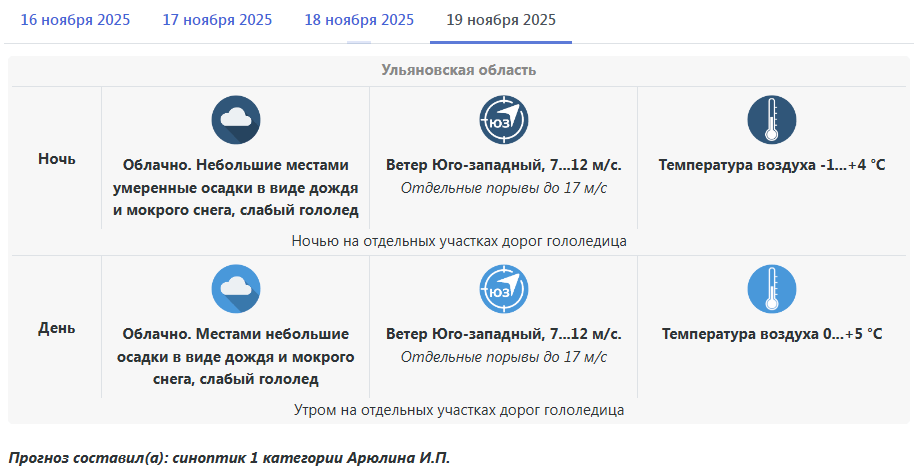Click the Ульяновская область region header

point(459,70)
